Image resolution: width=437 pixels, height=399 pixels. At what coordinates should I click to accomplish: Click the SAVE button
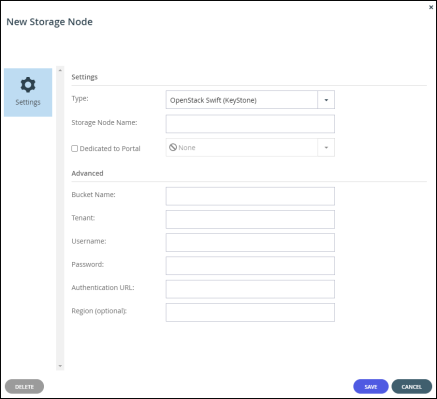click(371, 387)
